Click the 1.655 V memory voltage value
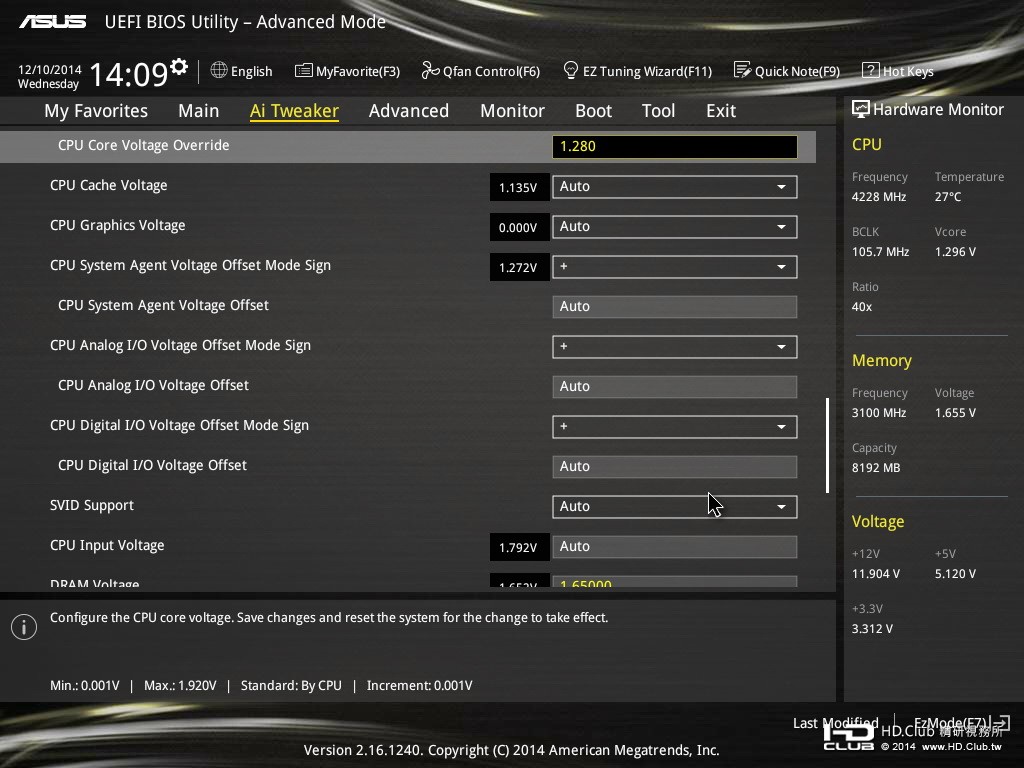1024x768 pixels. 955,413
